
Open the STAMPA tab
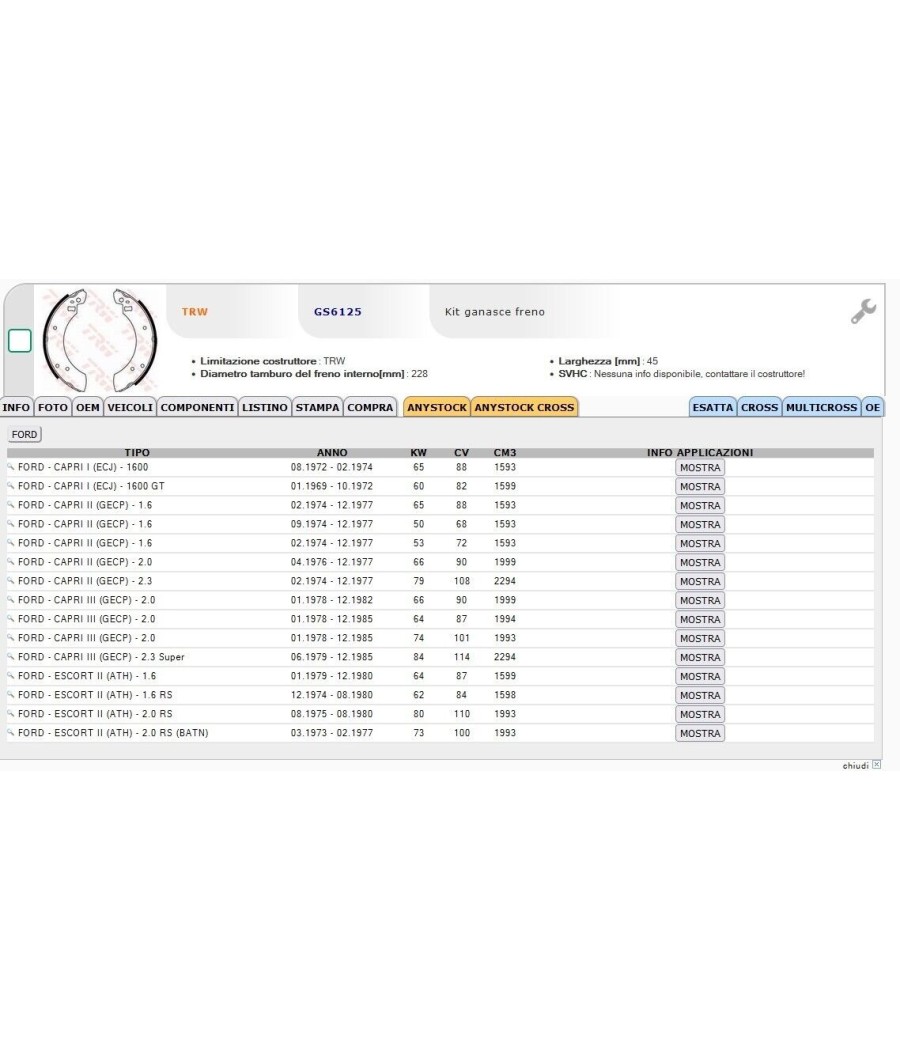[x=317, y=407]
